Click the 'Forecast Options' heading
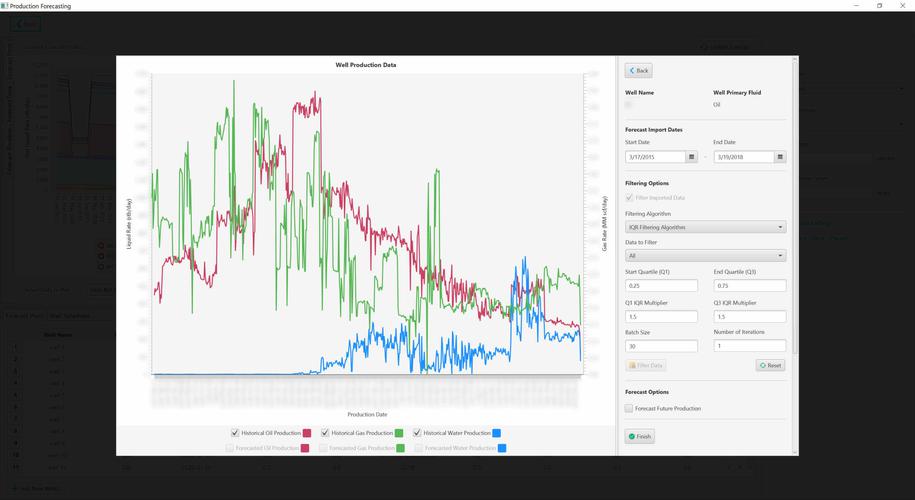This screenshot has width=915, height=500. tap(647, 392)
